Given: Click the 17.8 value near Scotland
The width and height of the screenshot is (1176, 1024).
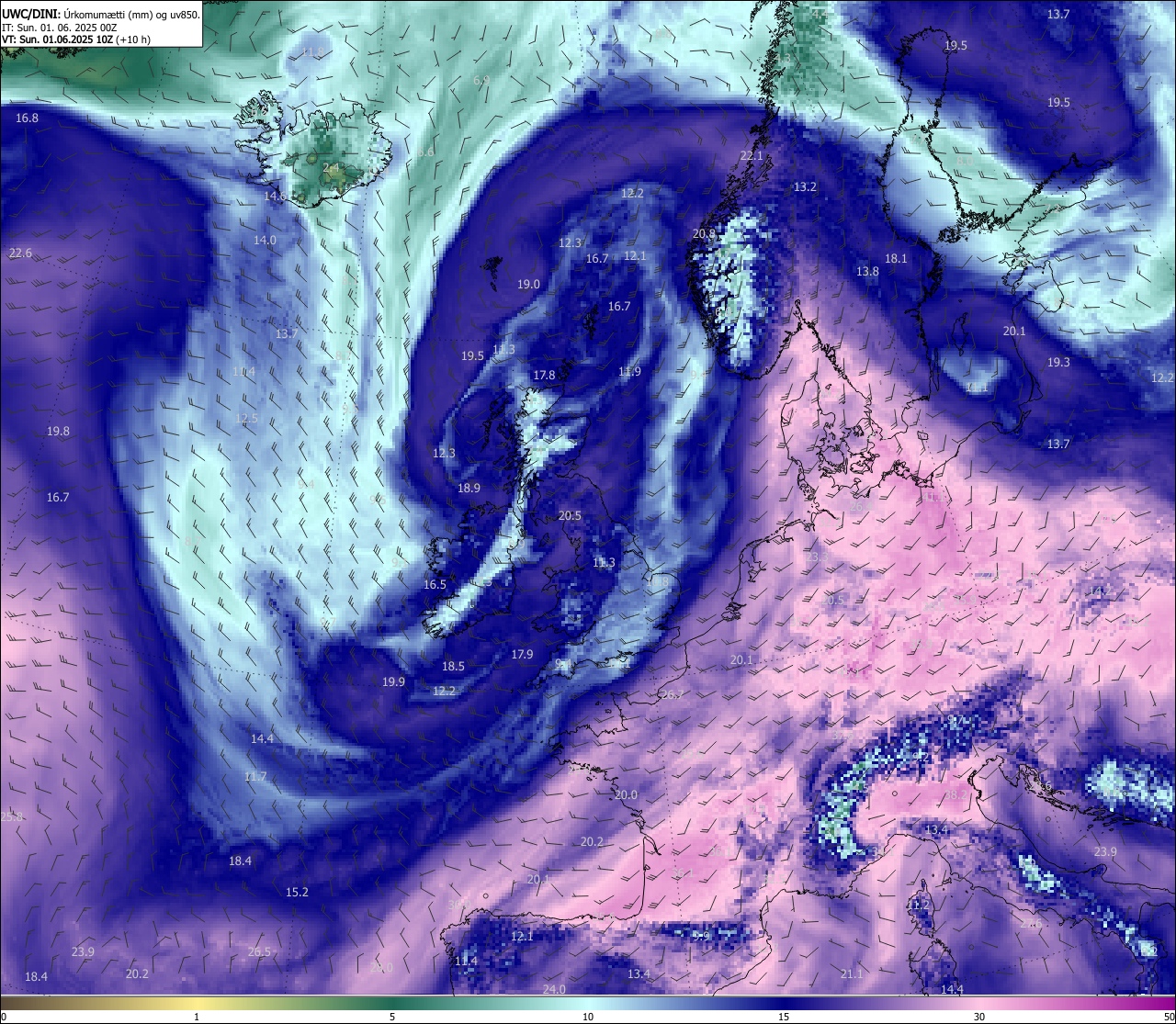Looking at the screenshot, I should 544,375.
